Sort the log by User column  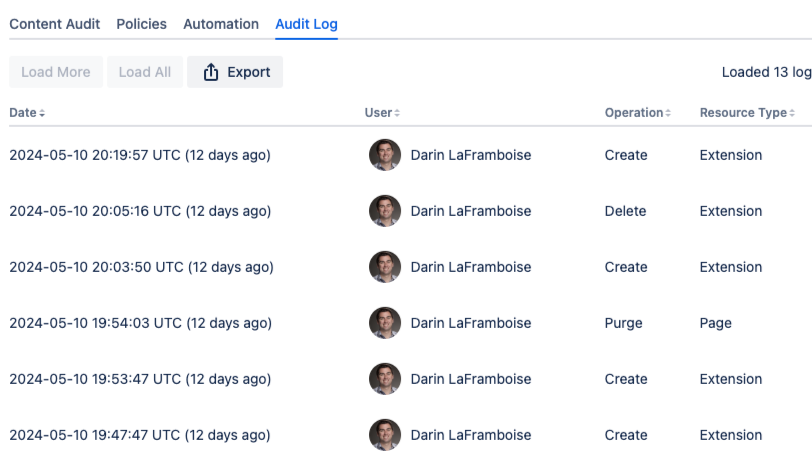382,113
